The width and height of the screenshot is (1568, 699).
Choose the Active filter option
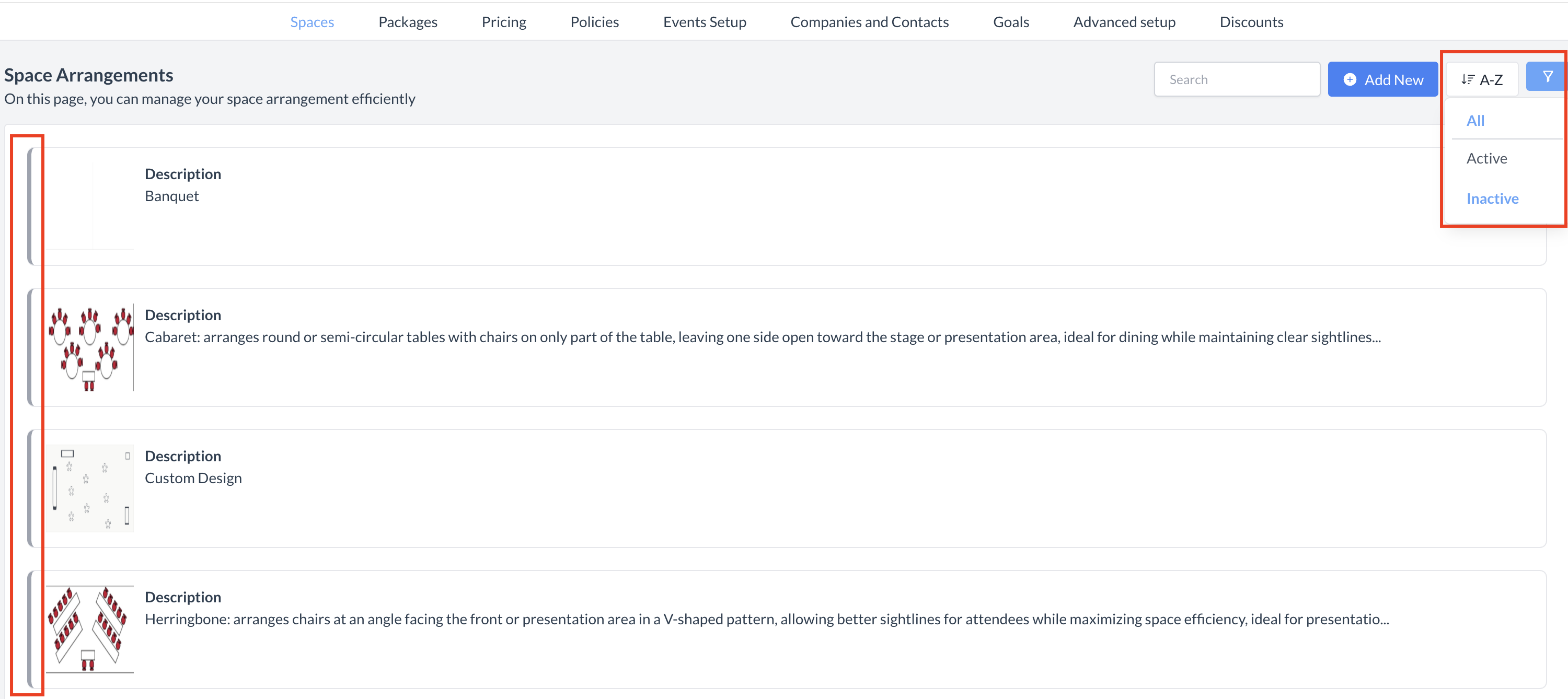[1486, 158]
